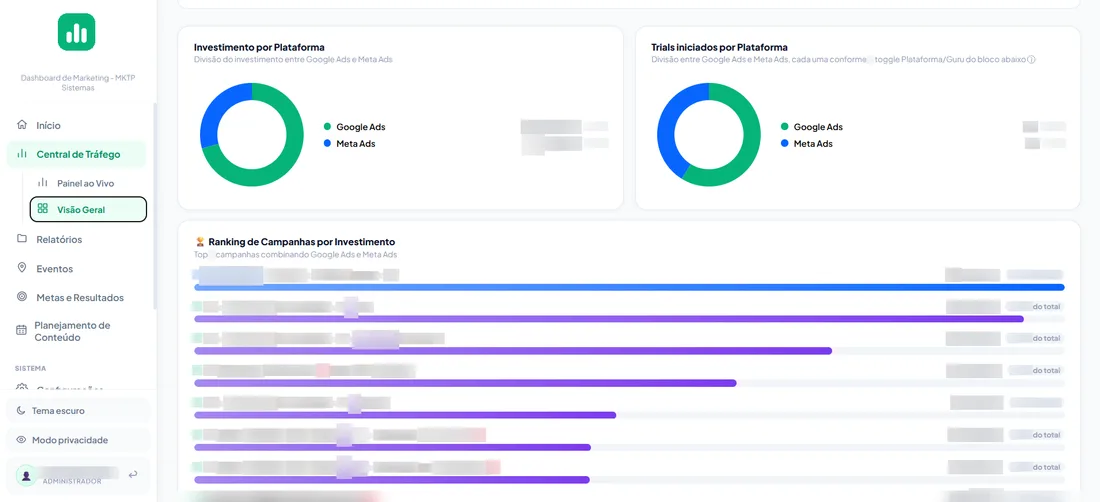Toggle Meta Ads legend in Trials iniciados card
This screenshot has width=1100, height=502.
tap(807, 144)
